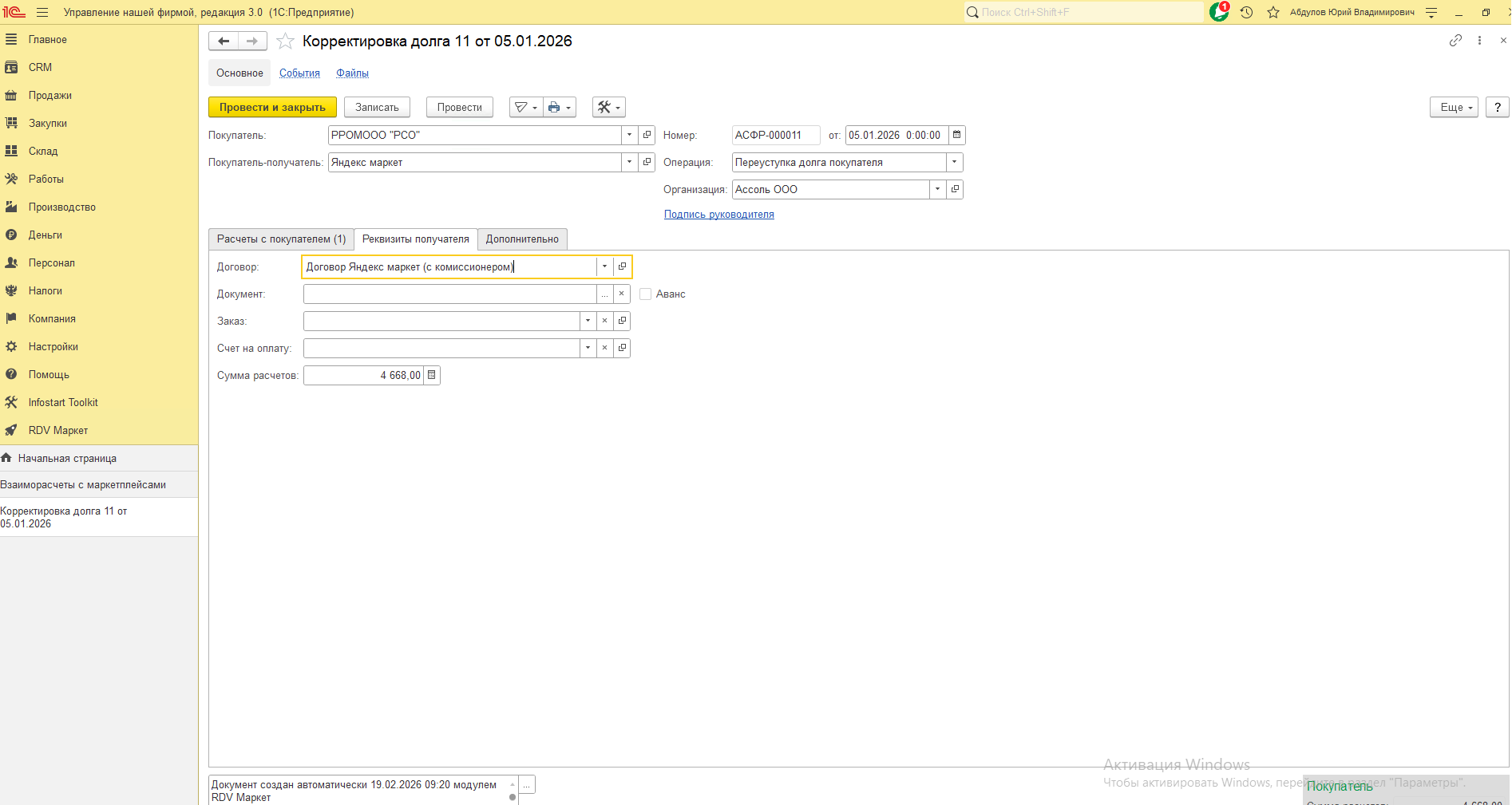Click the Провести и закрыть button
Image resolution: width=1512 pixels, height=805 pixels.
272,108
